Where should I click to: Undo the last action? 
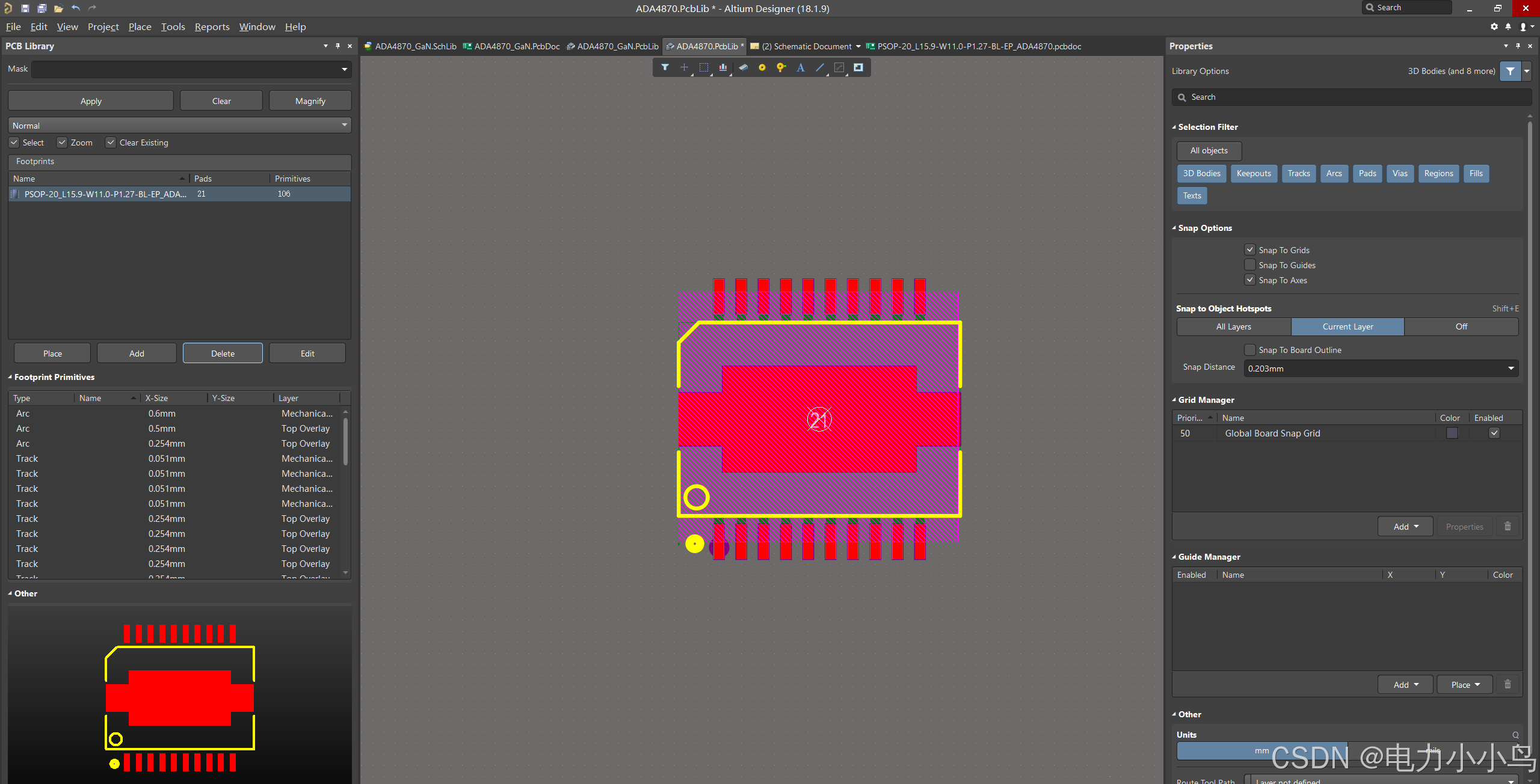coord(76,8)
